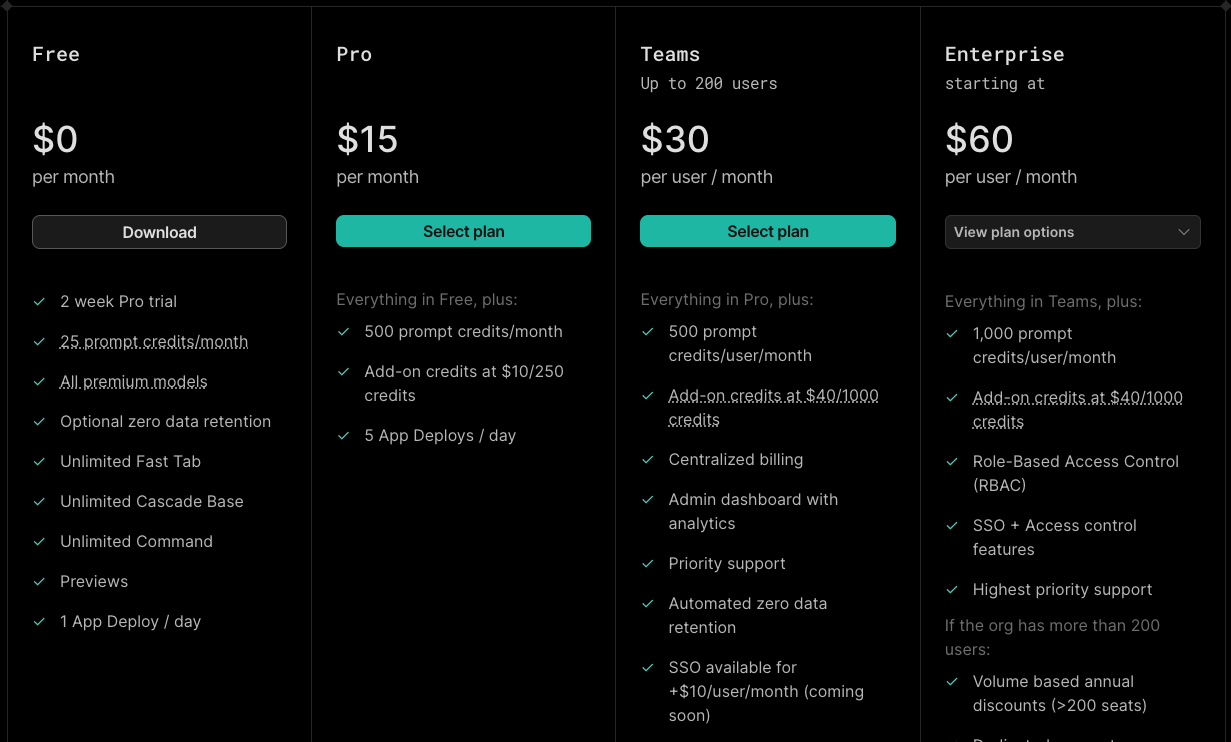Screen dimensions: 1231x742
Task: Click the $30 Teams price text
Action: click(675, 139)
